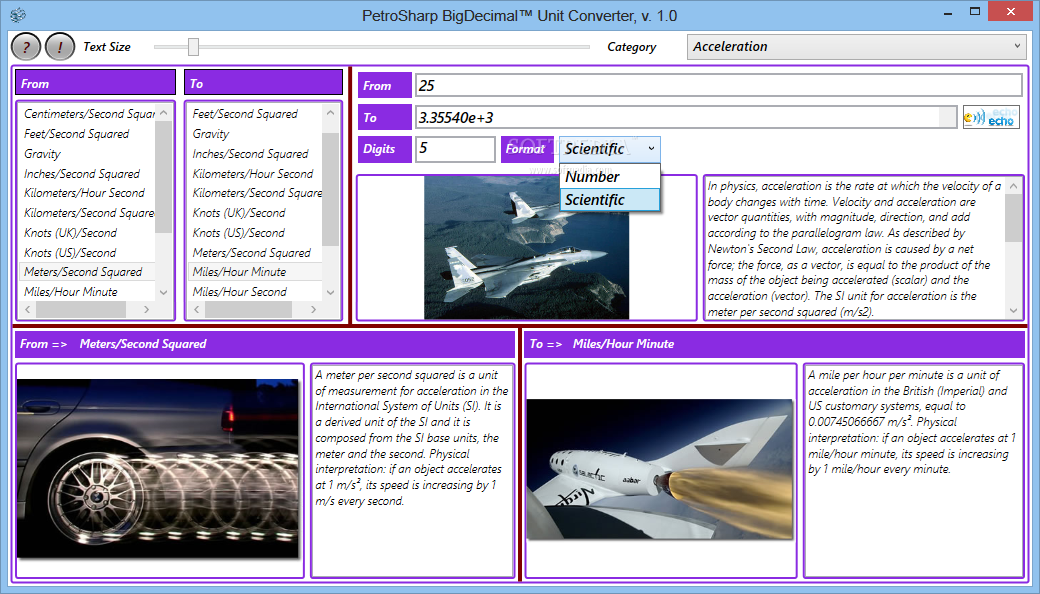
Task: Click To list scroll up arrow
Action: 330,113
